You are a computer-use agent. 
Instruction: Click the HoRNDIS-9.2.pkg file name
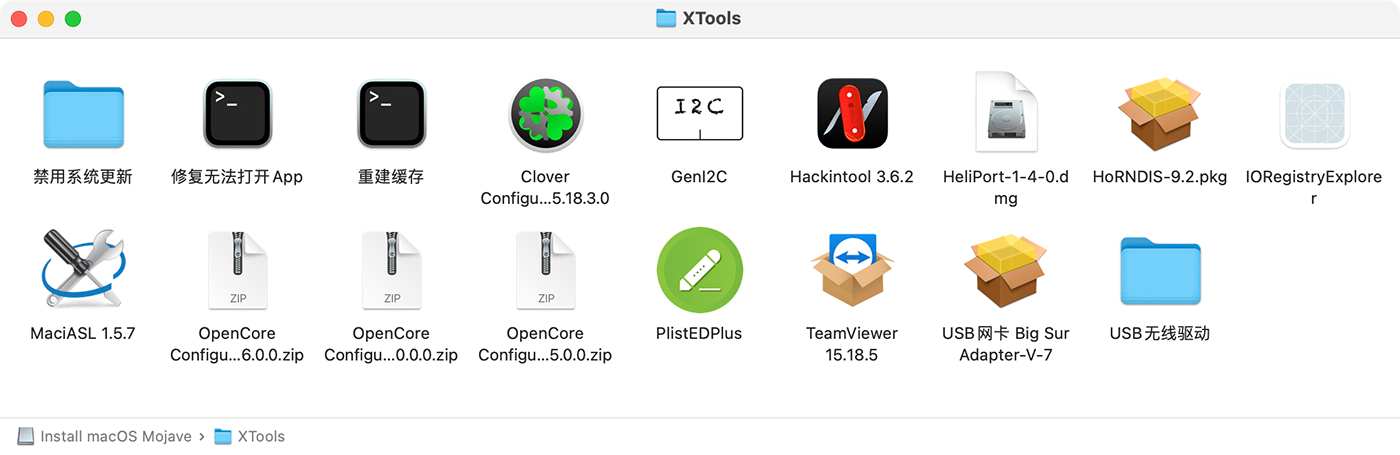click(x=1160, y=177)
